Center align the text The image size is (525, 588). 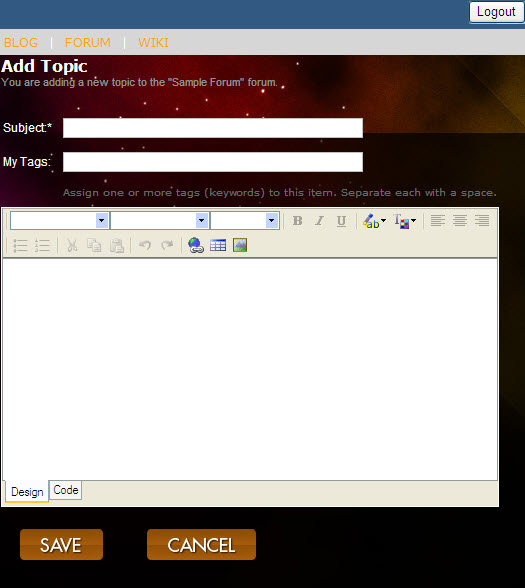click(x=460, y=221)
